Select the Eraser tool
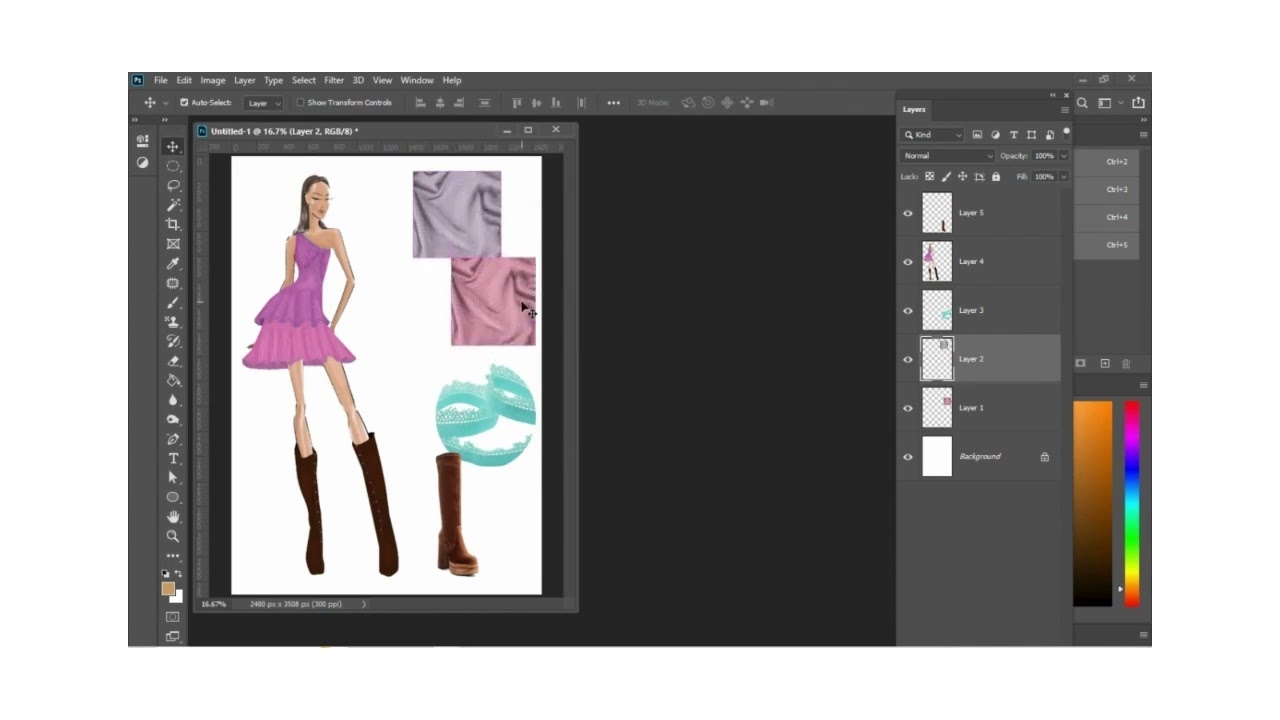This screenshot has height=720, width=1280. 173,361
